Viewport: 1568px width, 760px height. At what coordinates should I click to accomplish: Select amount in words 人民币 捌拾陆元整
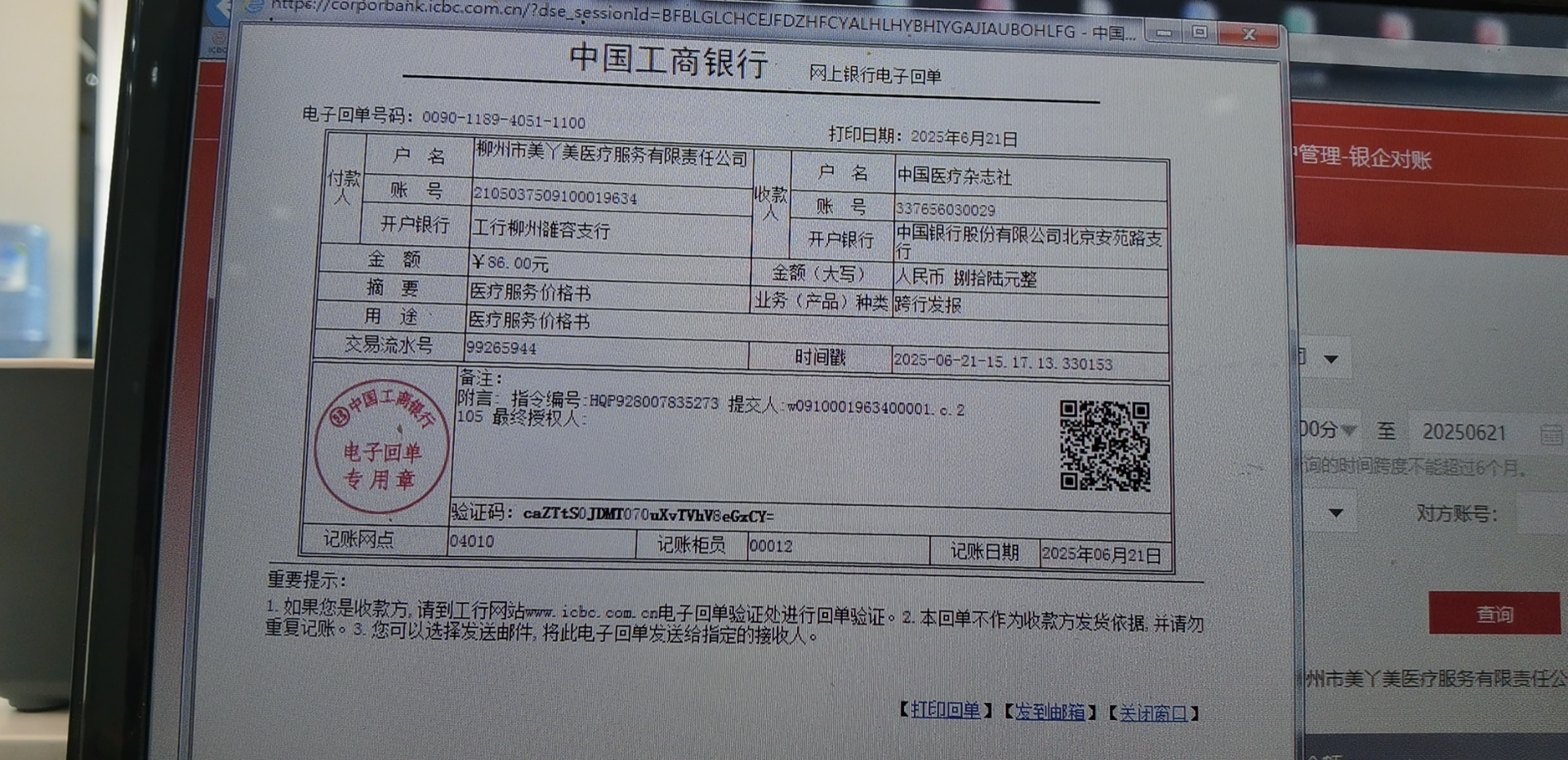pyautogui.click(x=966, y=278)
